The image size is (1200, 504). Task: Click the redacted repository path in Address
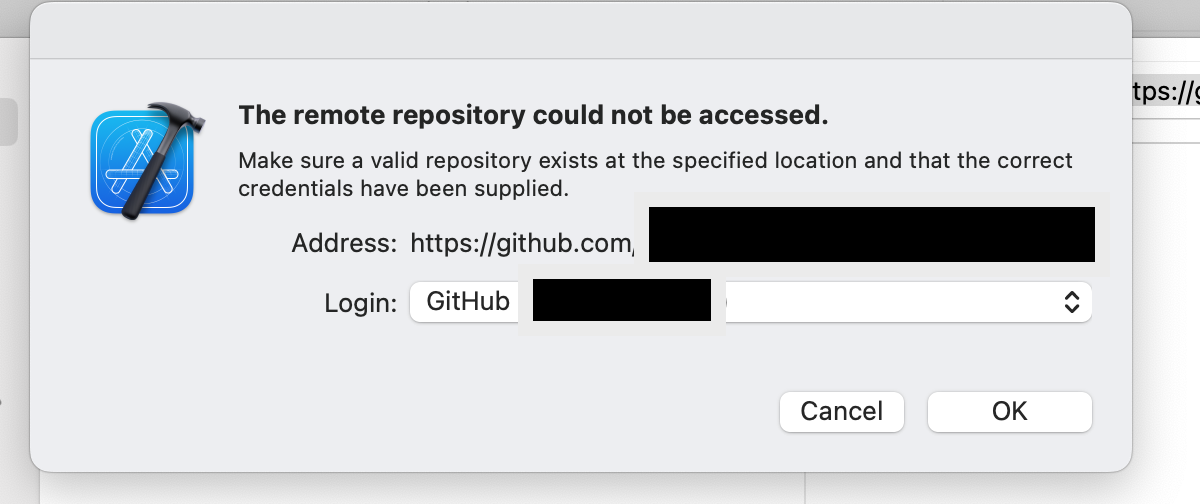(x=870, y=234)
